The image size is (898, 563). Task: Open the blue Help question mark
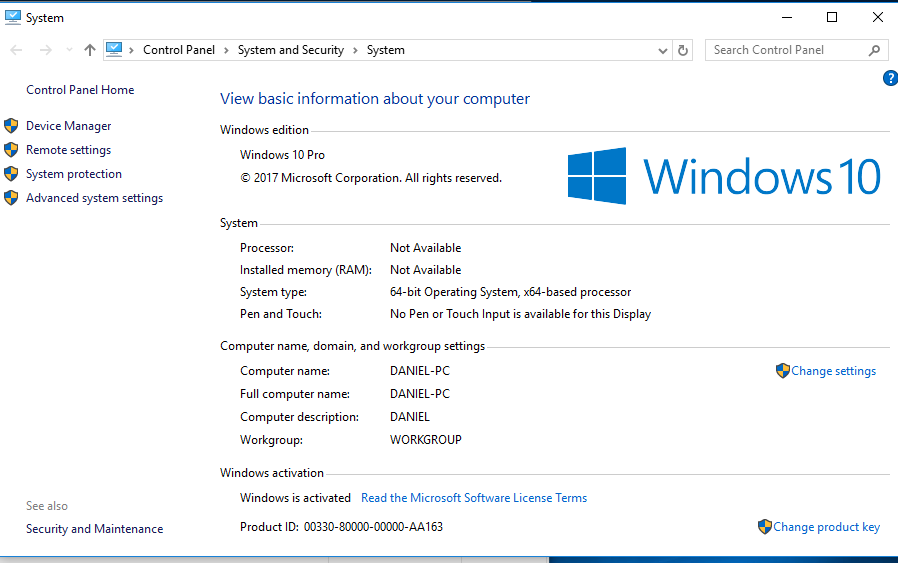point(891,78)
